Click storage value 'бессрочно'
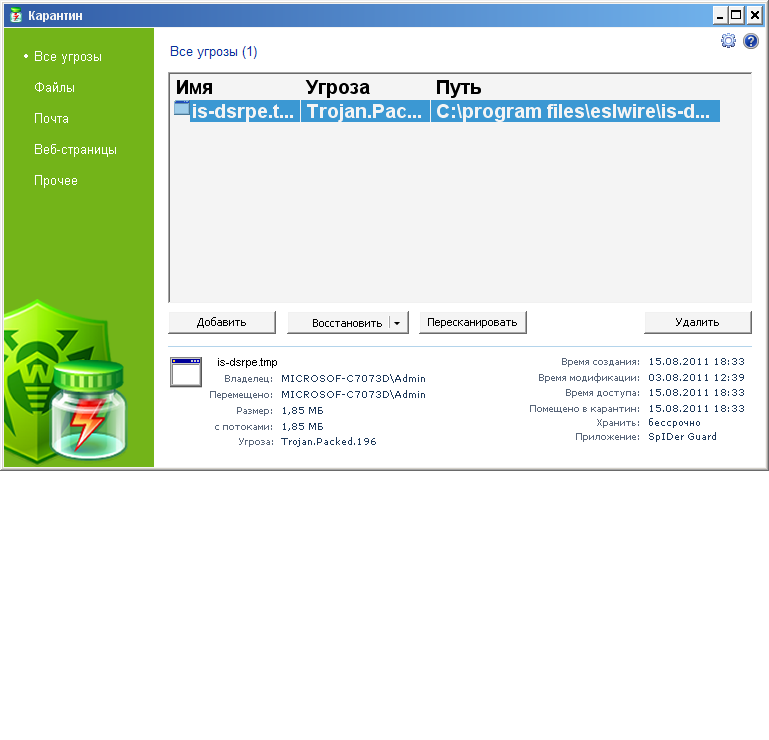The height and width of the screenshot is (740, 769). coord(674,422)
